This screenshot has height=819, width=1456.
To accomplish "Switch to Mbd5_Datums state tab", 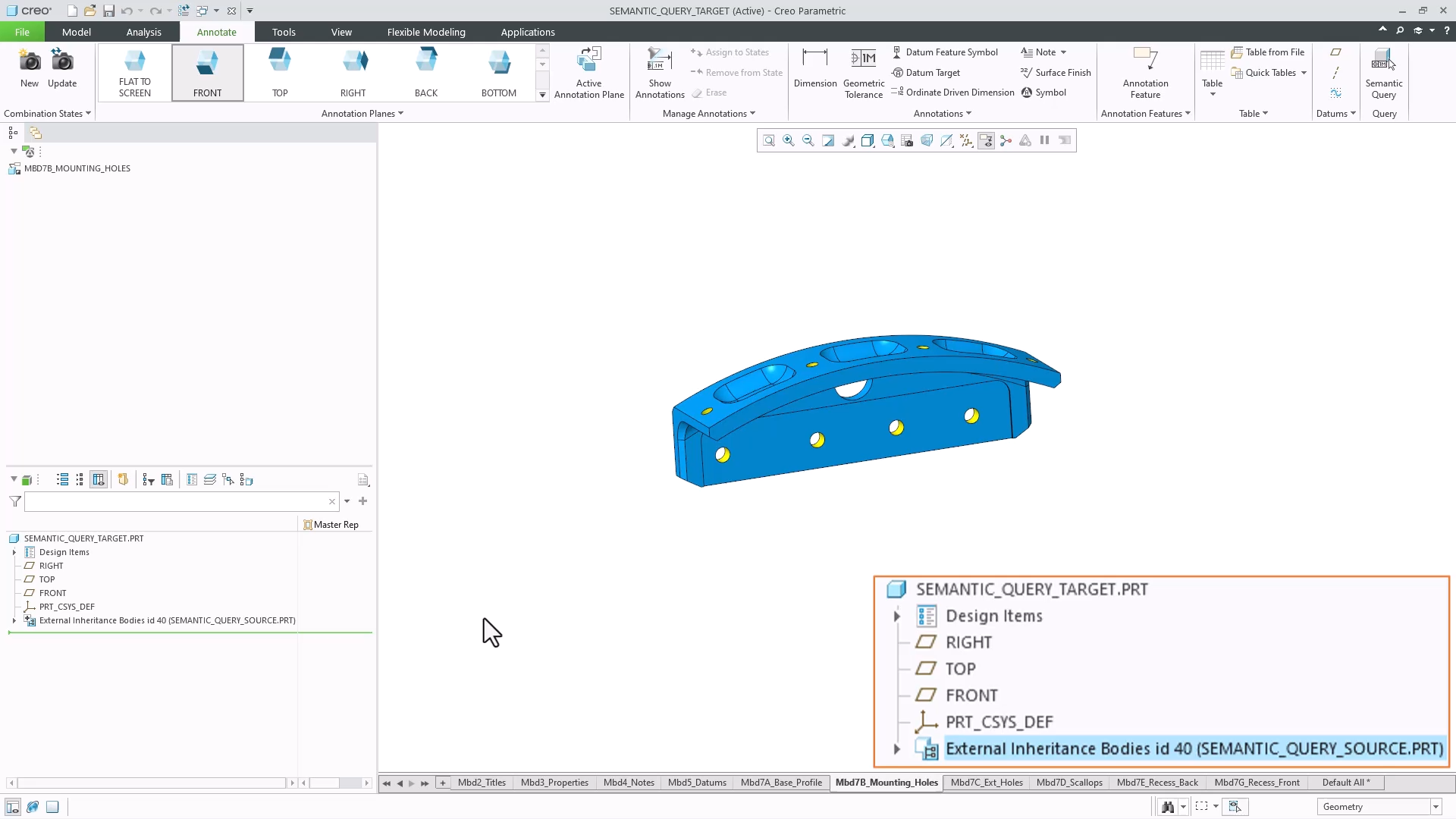I will click(697, 783).
